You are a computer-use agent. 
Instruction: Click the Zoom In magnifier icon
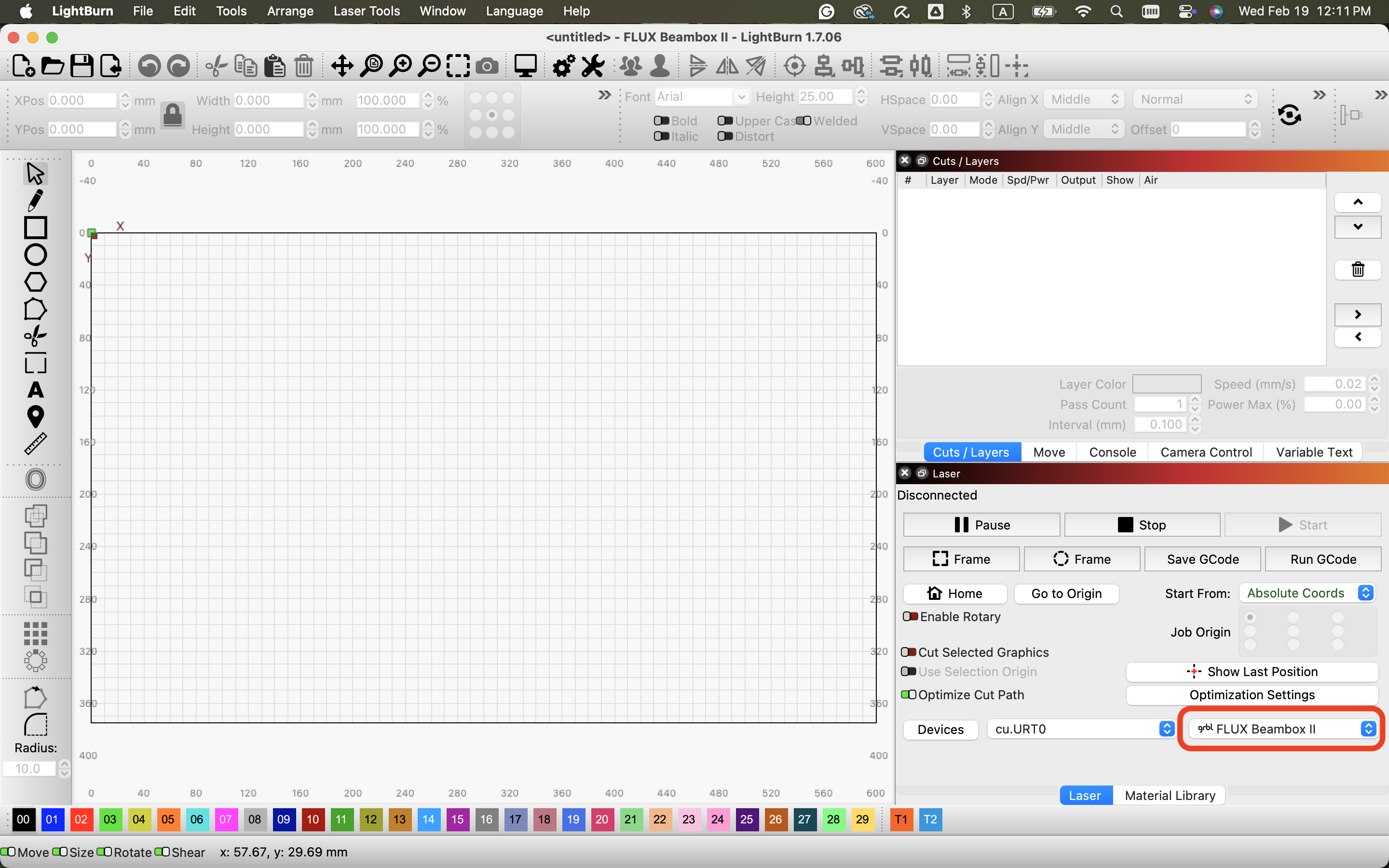pos(400,66)
